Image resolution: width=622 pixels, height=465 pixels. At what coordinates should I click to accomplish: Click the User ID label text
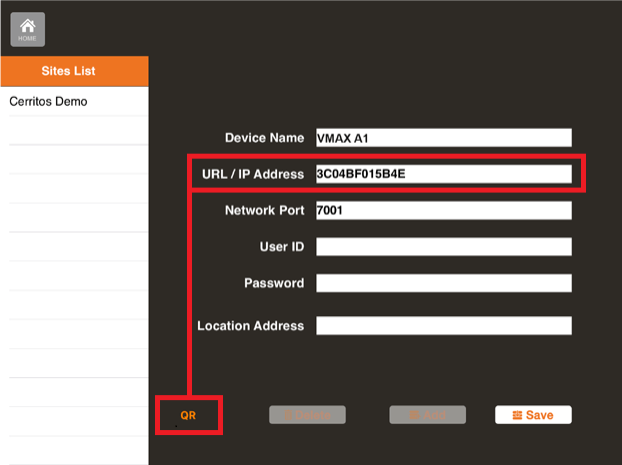coord(281,246)
